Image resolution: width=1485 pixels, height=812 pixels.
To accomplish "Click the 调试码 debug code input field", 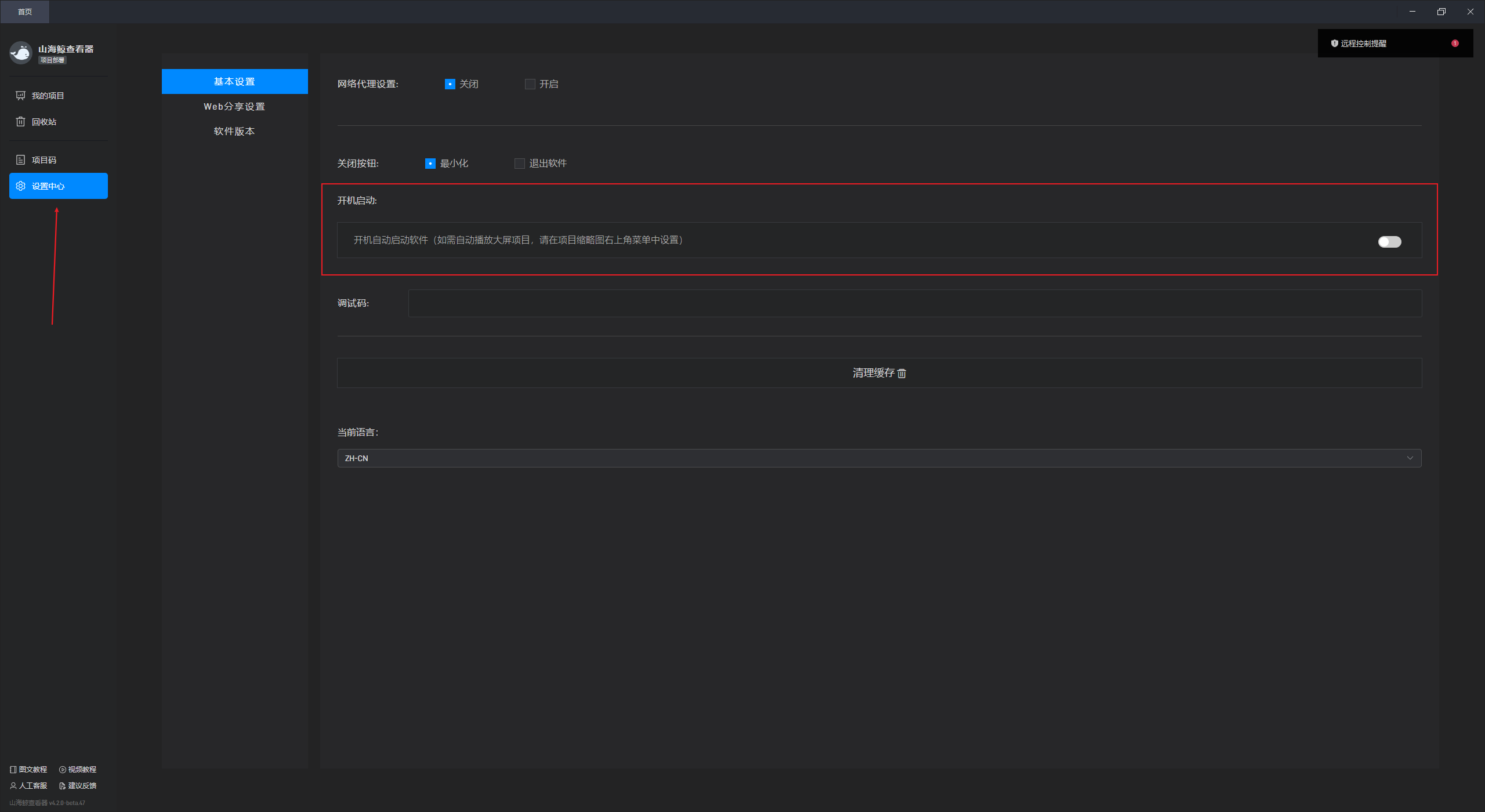I will (915, 303).
